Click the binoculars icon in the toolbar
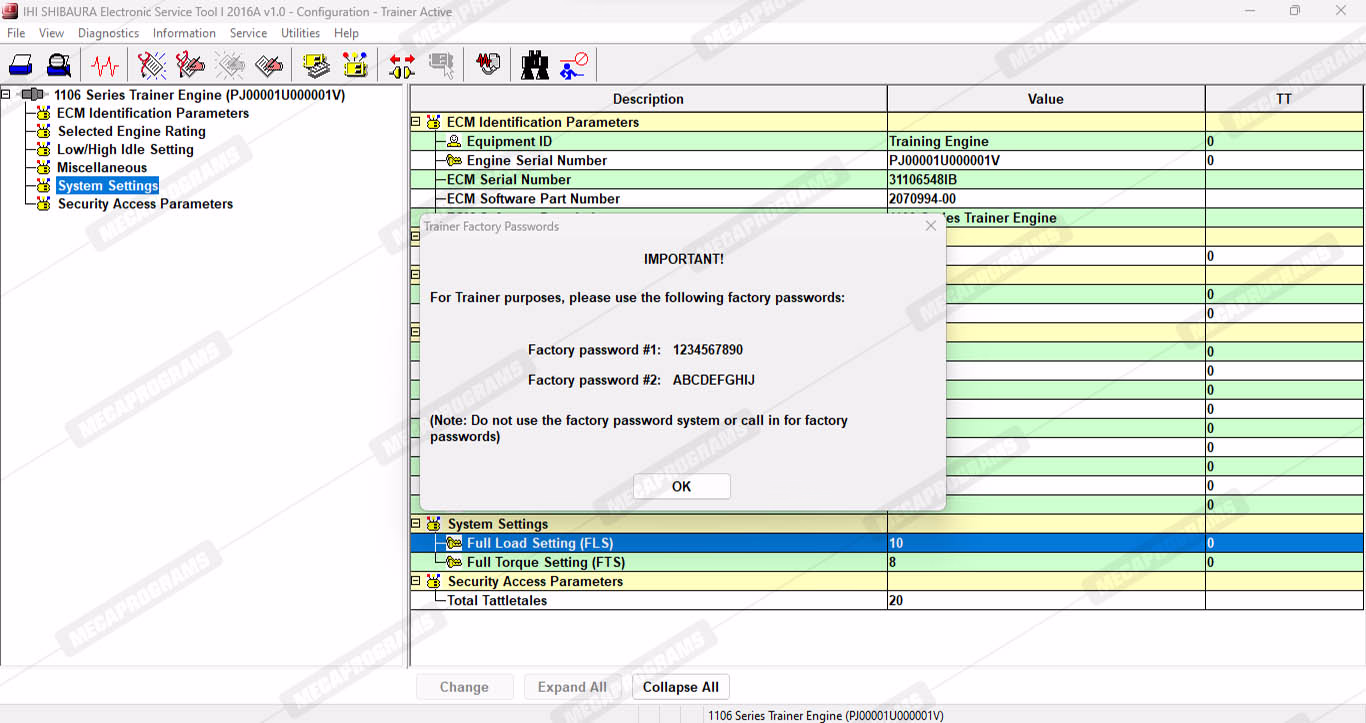1366x723 pixels. point(535,66)
